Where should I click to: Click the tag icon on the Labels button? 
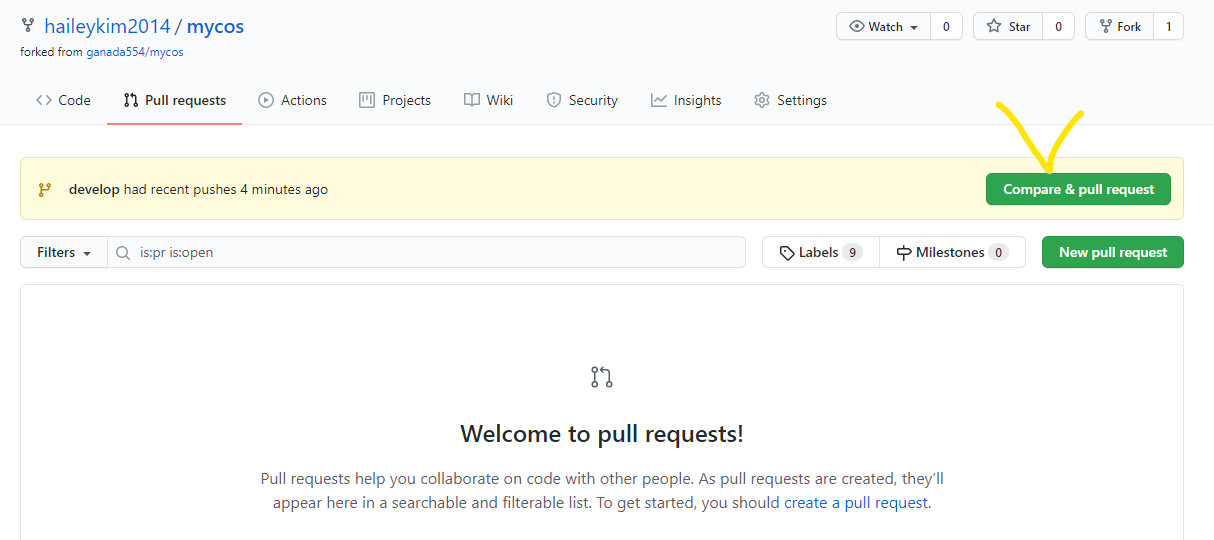coord(787,252)
